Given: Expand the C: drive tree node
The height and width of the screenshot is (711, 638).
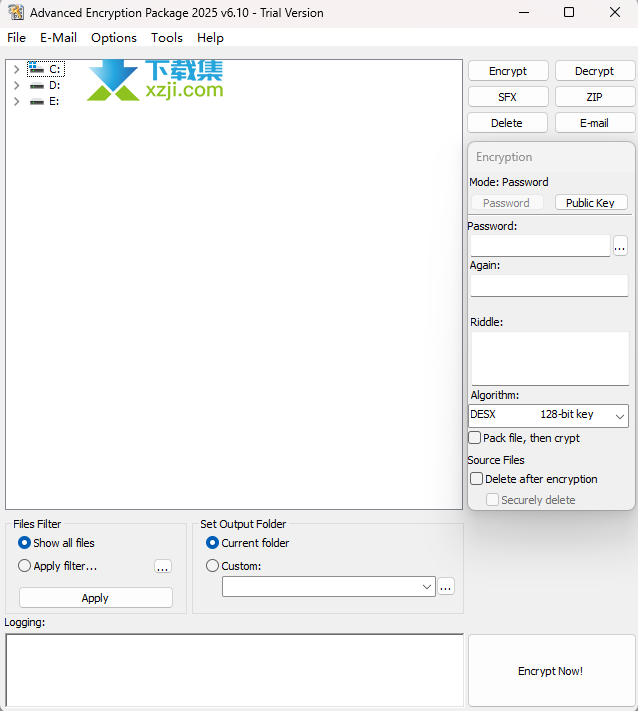Looking at the screenshot, I should (16, 69).
